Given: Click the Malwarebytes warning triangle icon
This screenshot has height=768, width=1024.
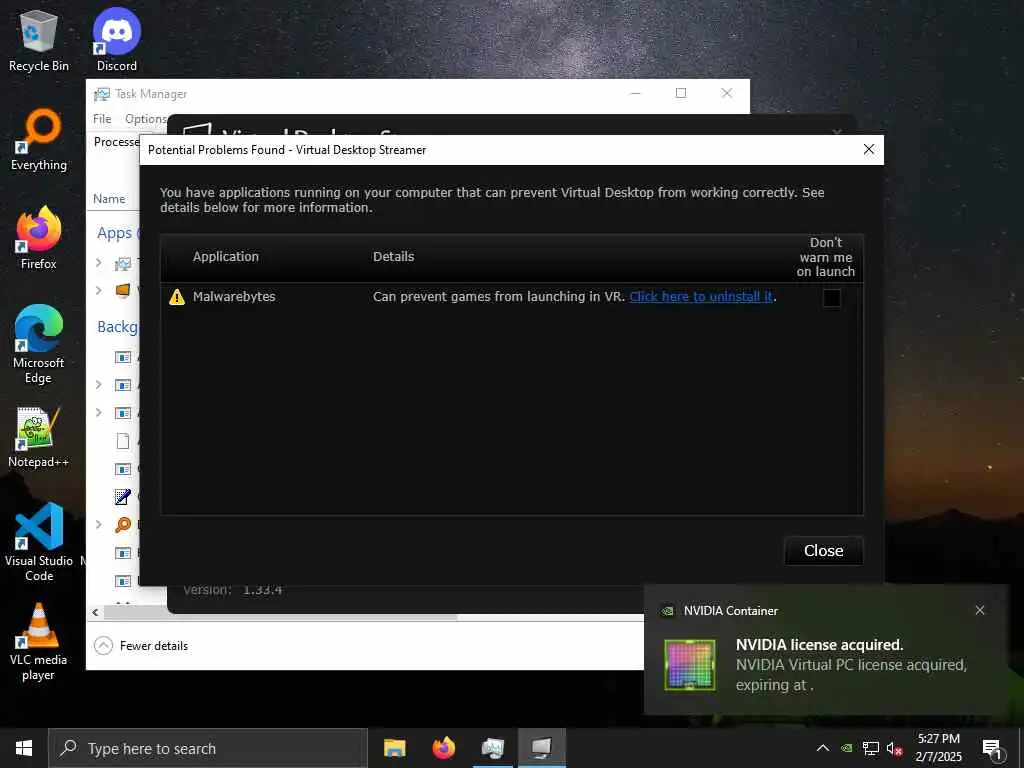Looking at the screenshot, I should (x=177, y=297).
